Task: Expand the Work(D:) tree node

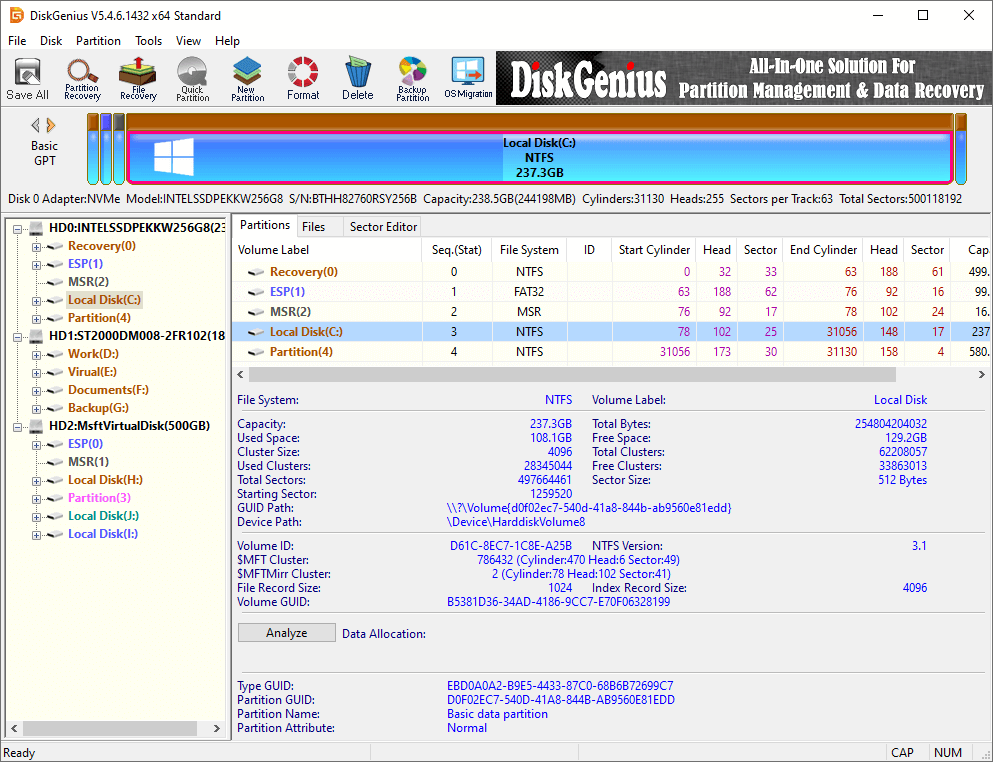Action: click(37, 354)
